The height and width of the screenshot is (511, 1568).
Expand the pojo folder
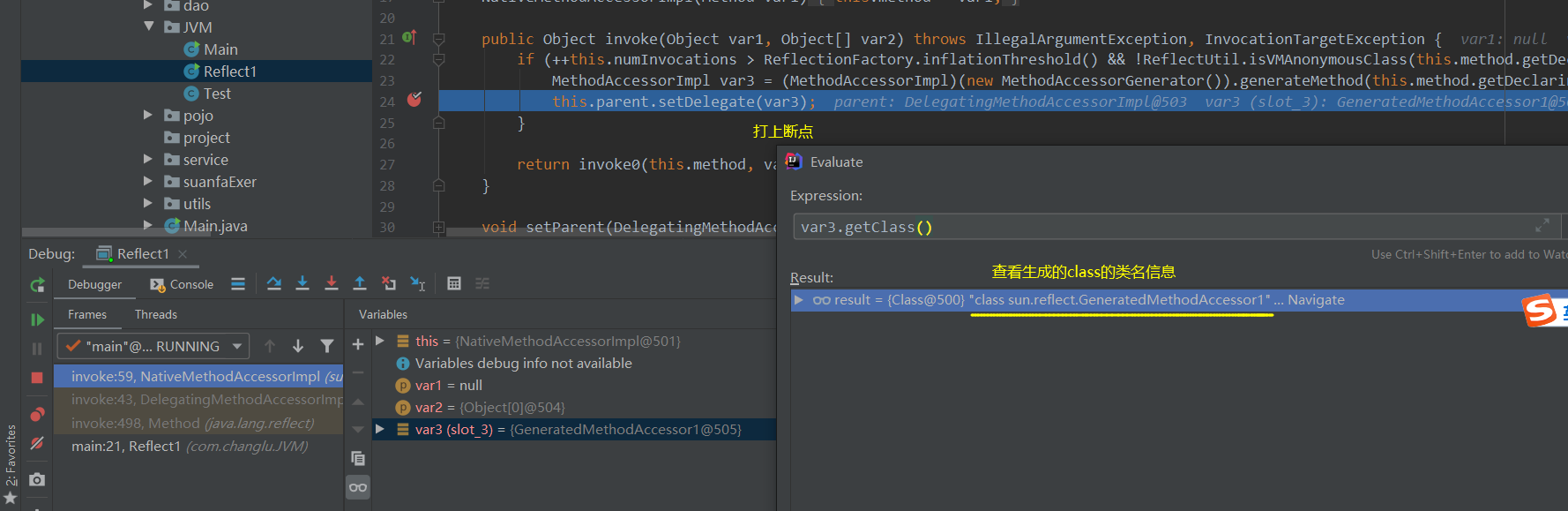pos(148,115)
